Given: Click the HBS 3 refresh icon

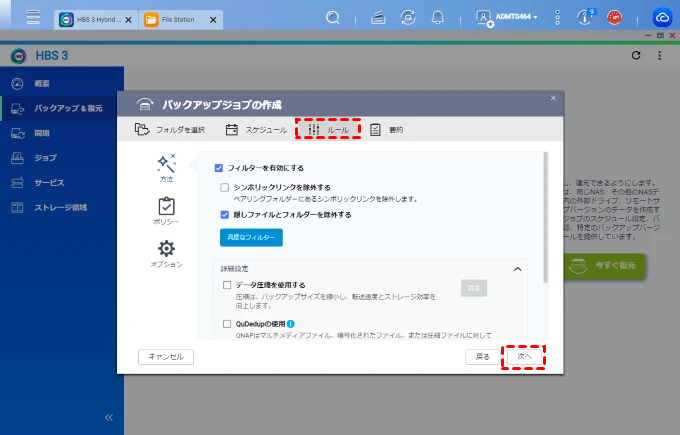Looking at the screenshot, I should click(636, 56).
